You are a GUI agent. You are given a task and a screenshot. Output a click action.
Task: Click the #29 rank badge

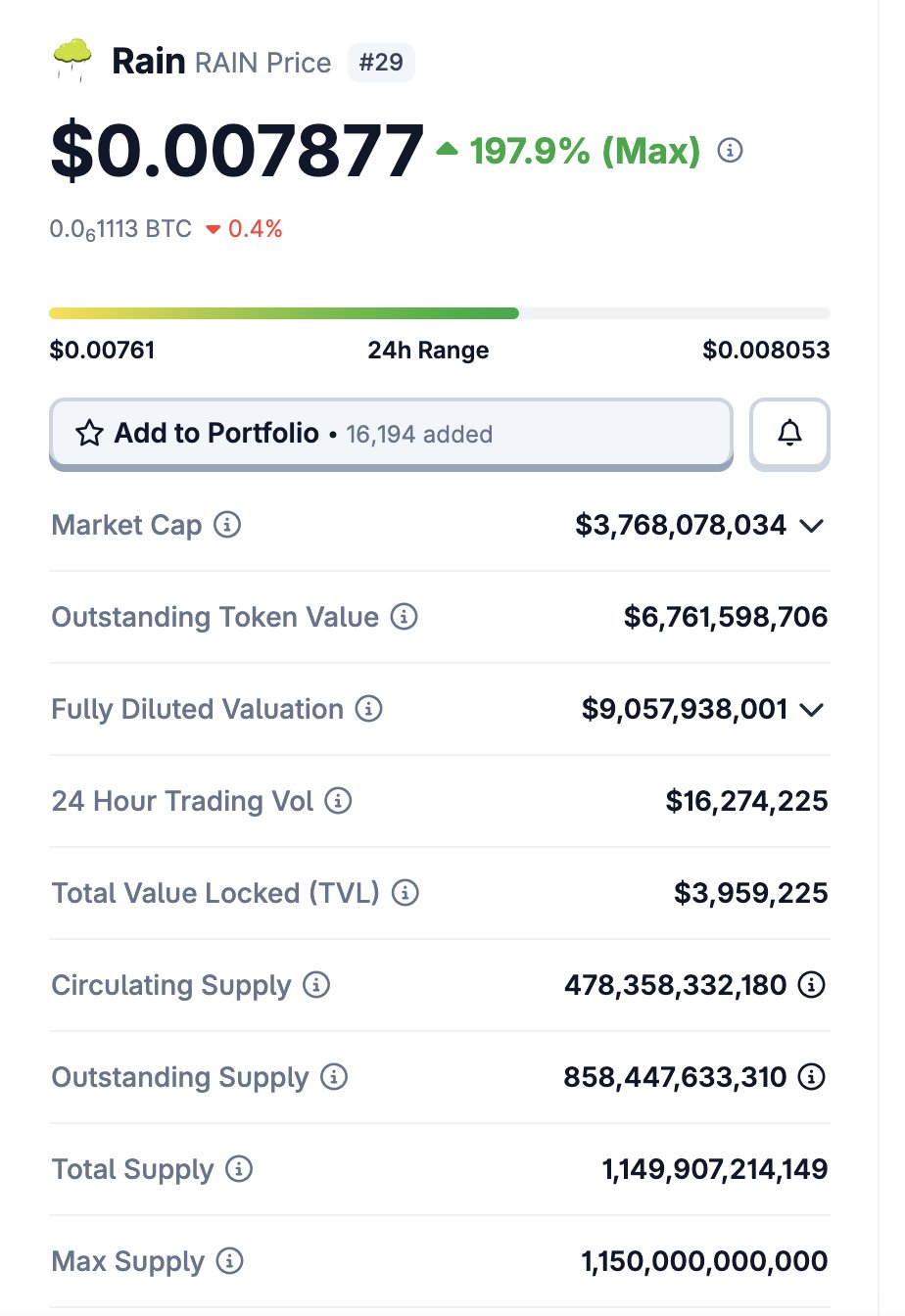381,63
